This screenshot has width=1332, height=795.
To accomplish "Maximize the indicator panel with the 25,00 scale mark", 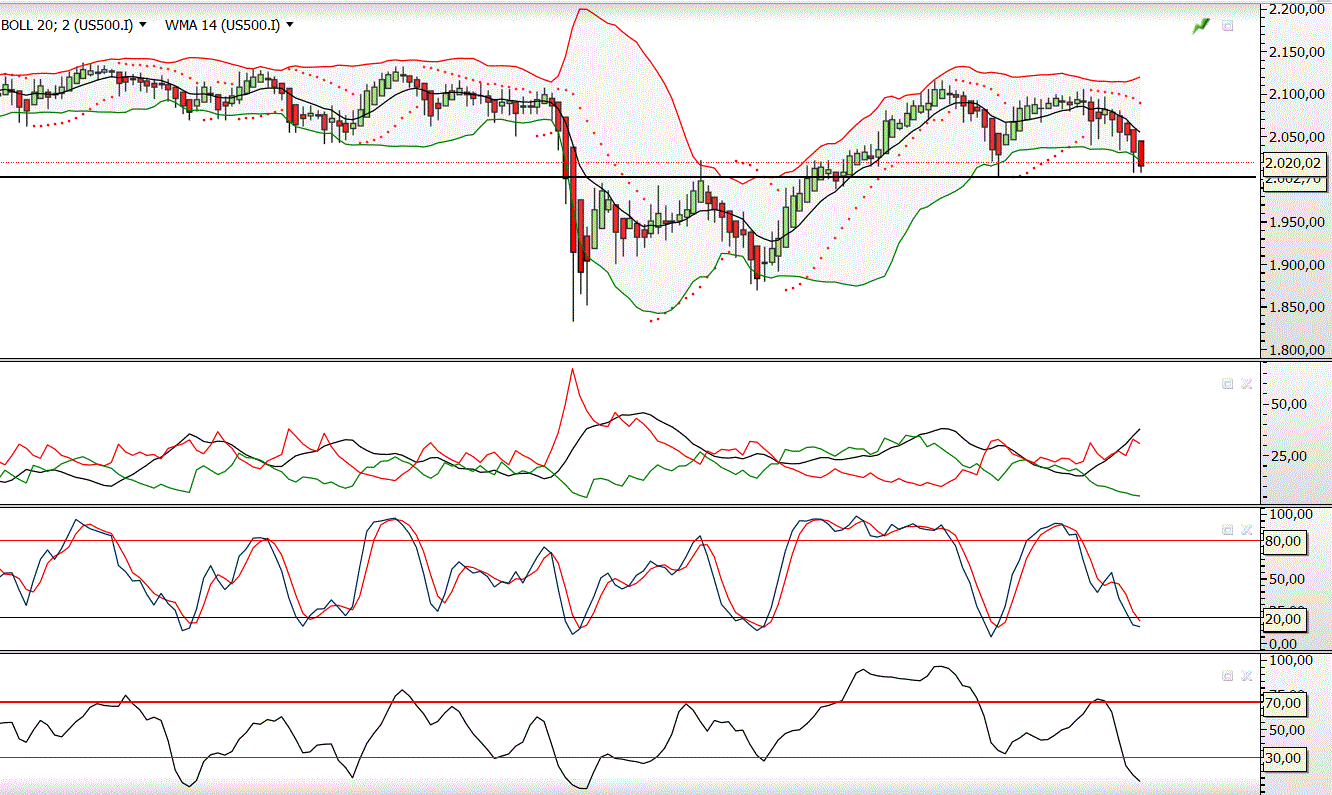I will [1228, 383].
